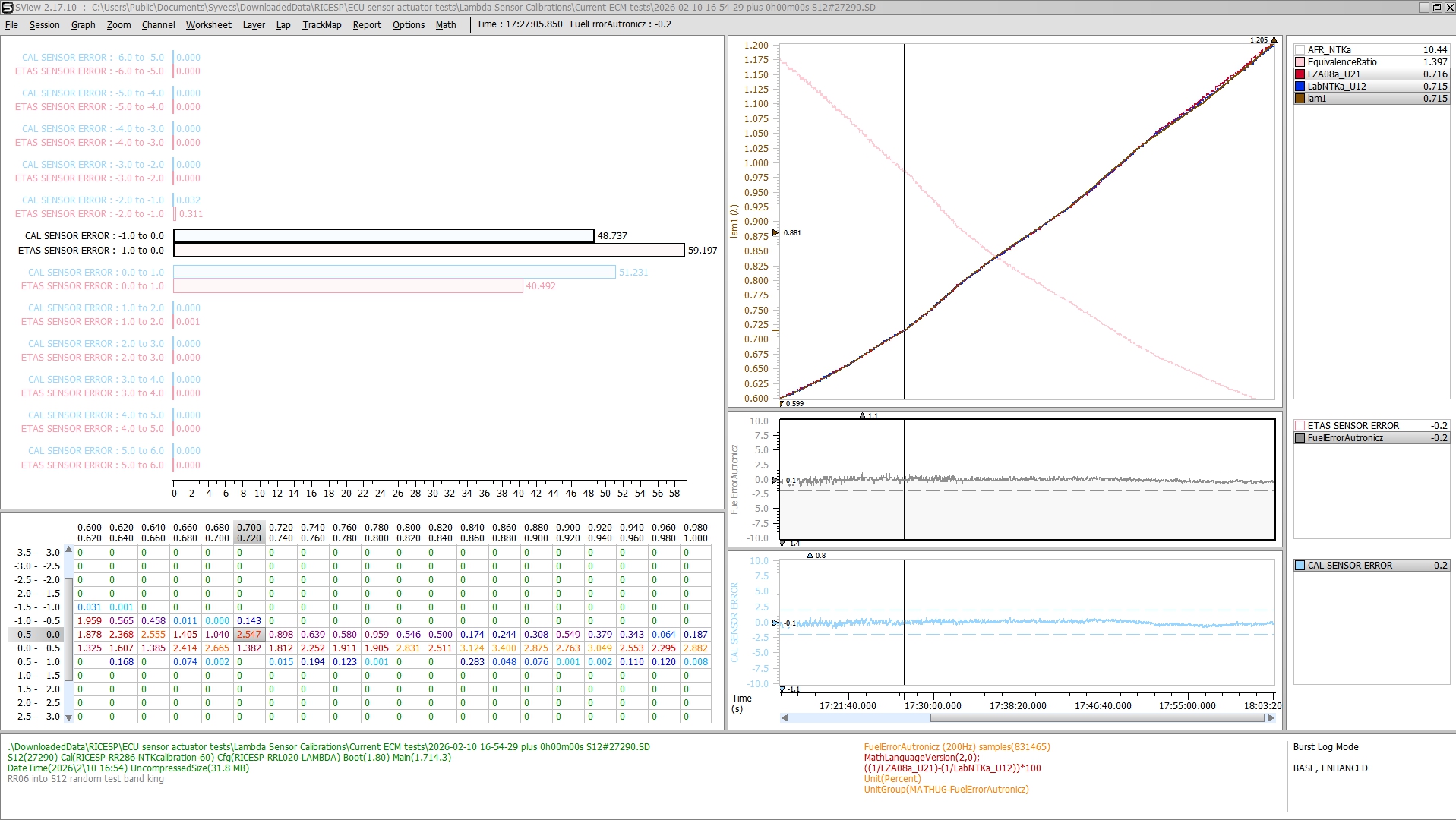Toggle the EquivalenceRatio channel legend box

(1300, 62)
